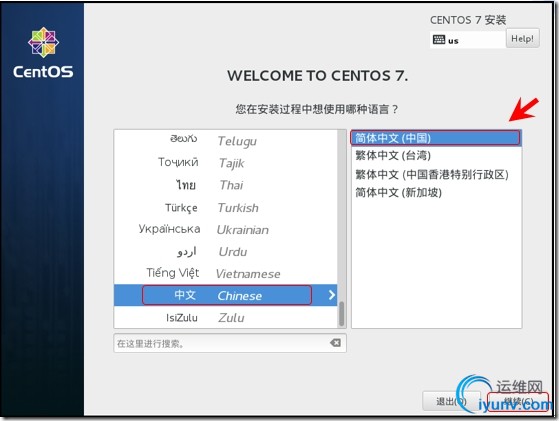
Task: Click the 退出(Q) quit button
Action: tap(451, 401)
